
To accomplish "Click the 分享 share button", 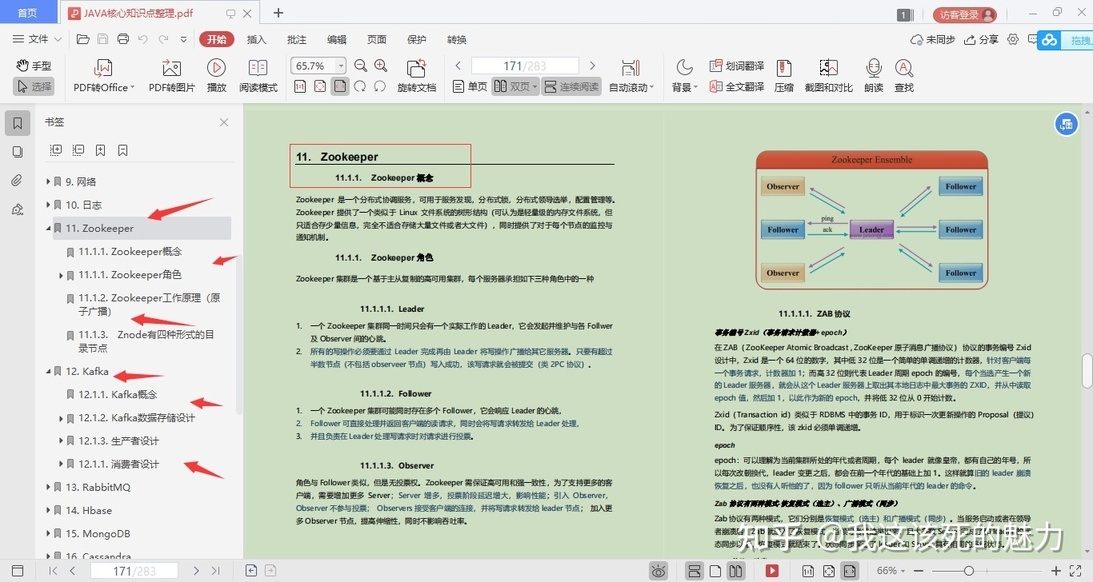I will point(981,39).
